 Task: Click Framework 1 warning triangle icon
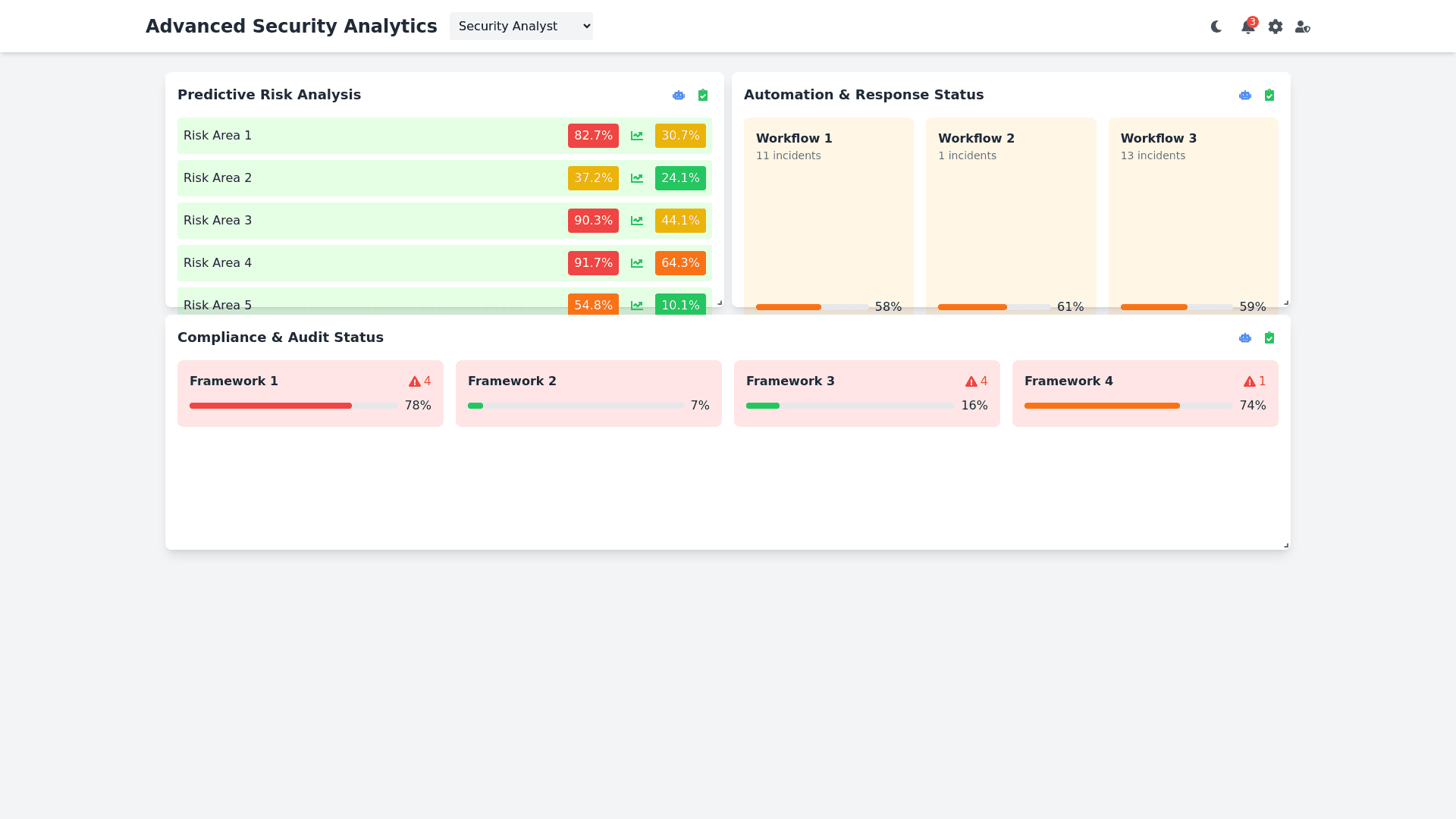(x=415, y=381)
